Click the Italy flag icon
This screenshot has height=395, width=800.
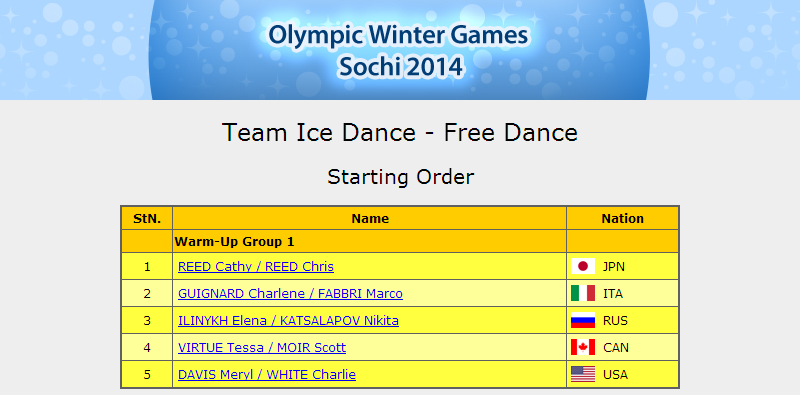(x=583, y=293)
